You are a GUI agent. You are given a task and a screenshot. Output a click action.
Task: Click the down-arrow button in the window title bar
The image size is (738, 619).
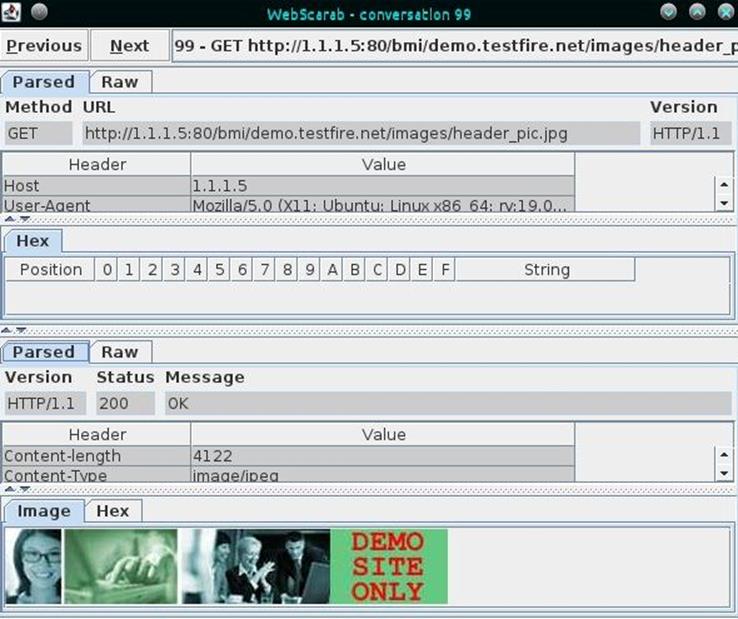(670, 13)
